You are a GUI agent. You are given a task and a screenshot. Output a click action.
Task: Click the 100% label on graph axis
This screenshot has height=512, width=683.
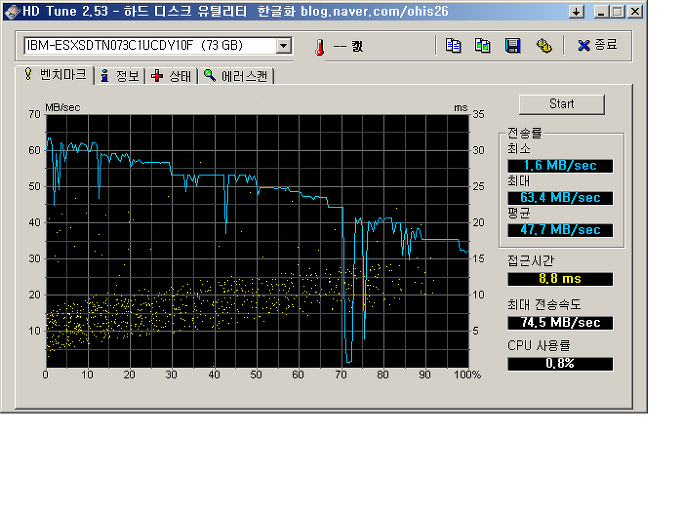tap(467, 375)
